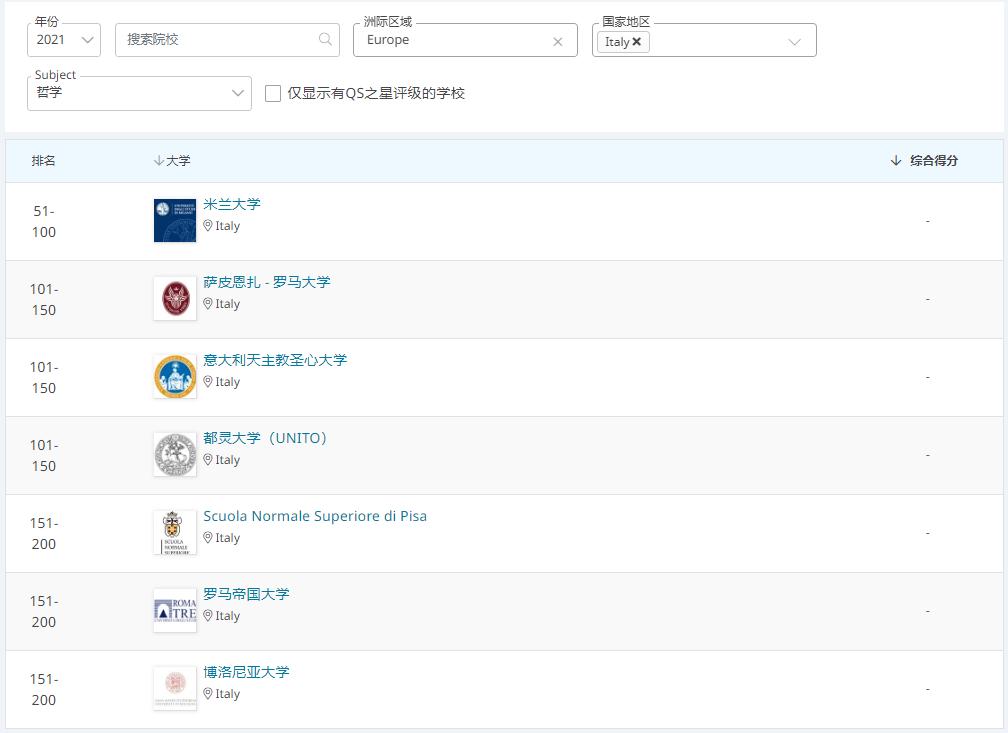This screenshot has height=733, width=1008.
Task: Open 意大利天主教圣心大学 link
Action: pyautogui.click(x=274, y=360)
